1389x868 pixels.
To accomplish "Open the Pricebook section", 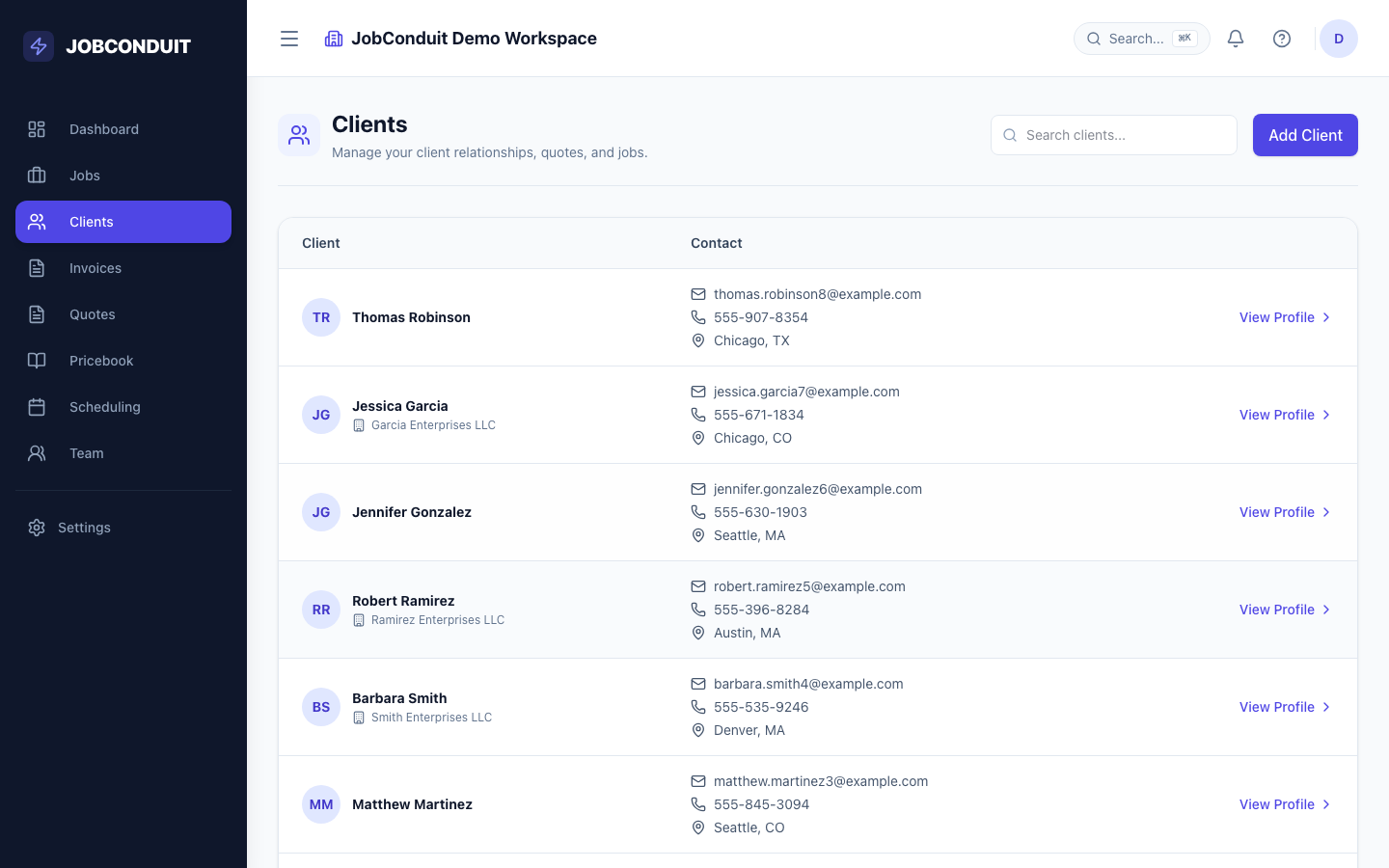I will coord(123,361).
